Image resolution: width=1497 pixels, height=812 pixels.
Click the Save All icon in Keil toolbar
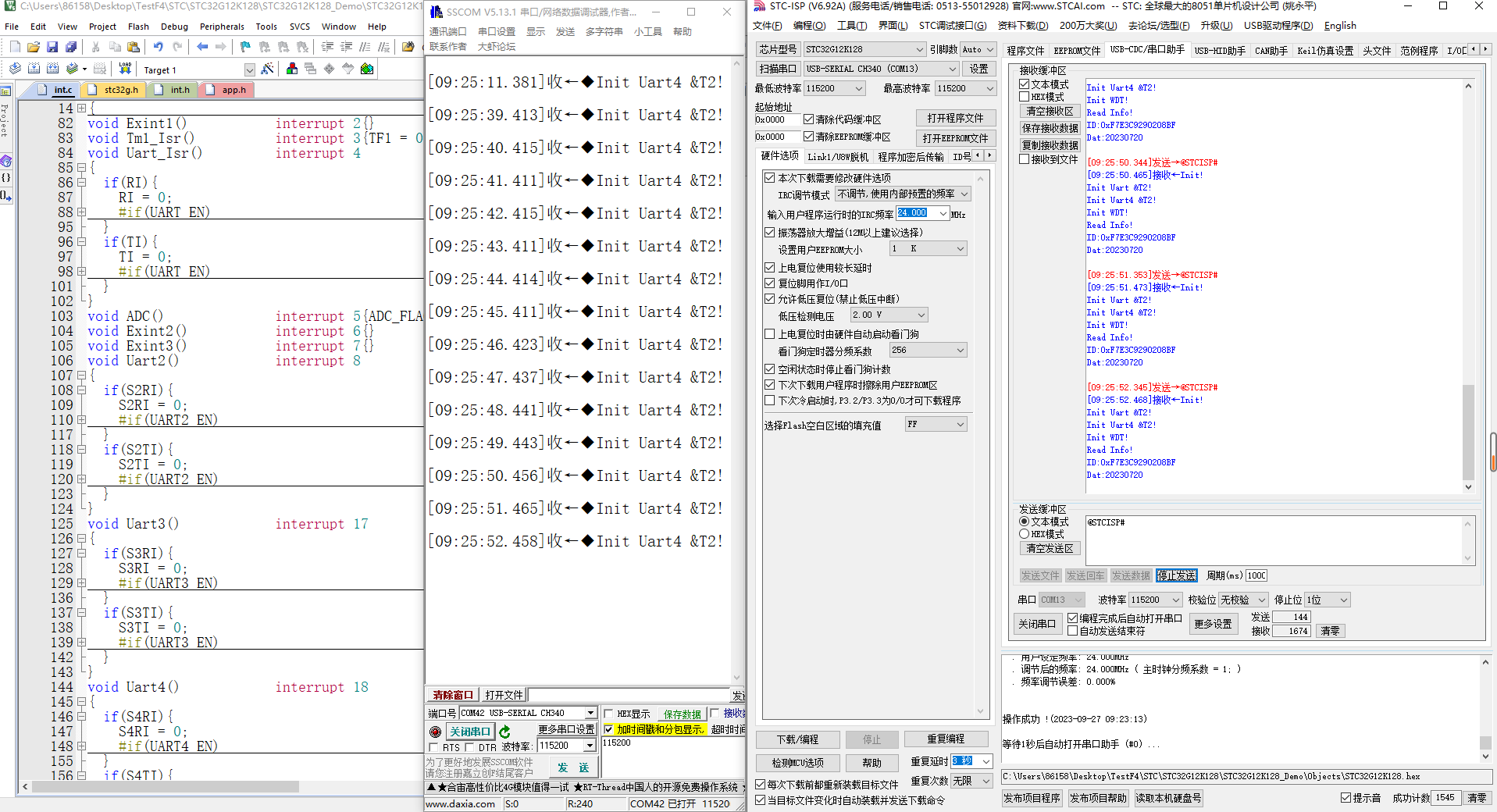tap(70, 47)
